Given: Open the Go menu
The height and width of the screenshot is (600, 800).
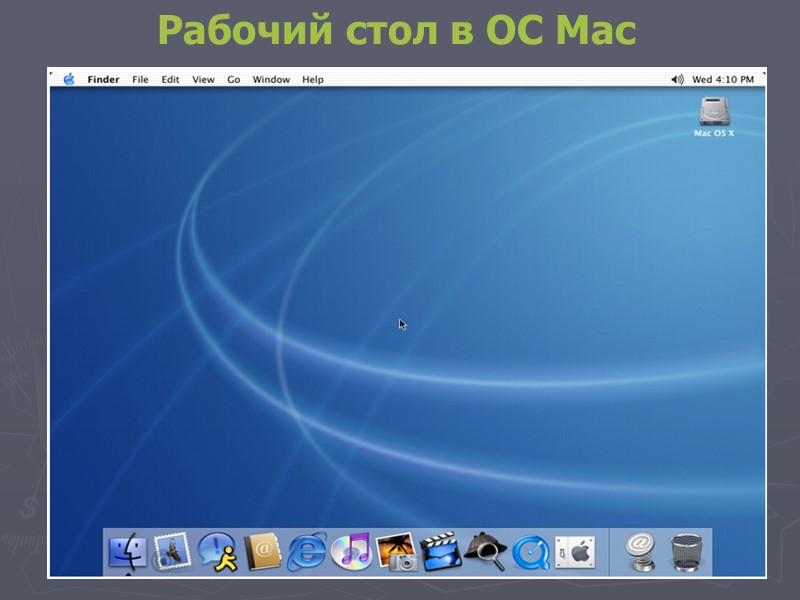Looking at the screenshot, I should 232,78.
